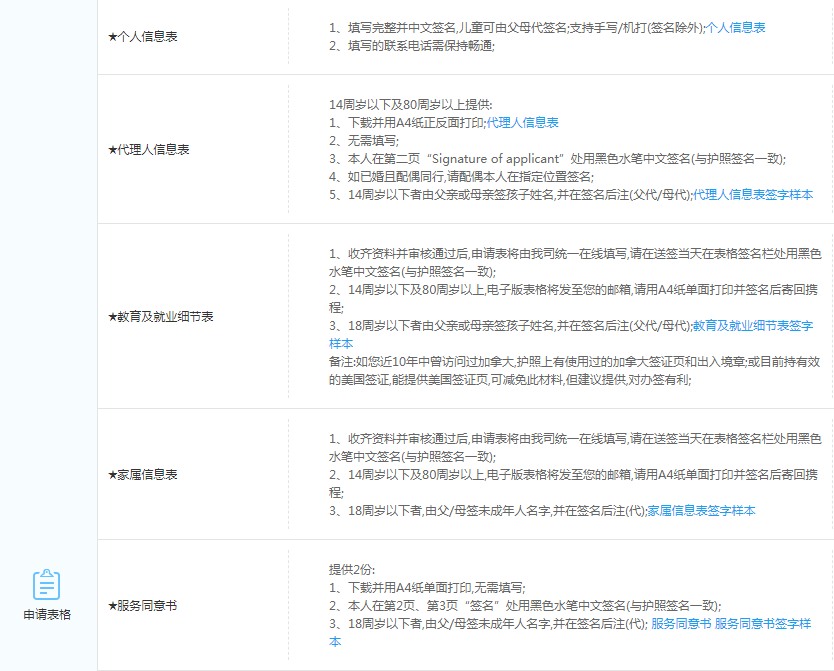The height and width of the screenshot is (671, 834).
Task: Open the 服务同意书签字样本 link
Action: tap(762, 623)
